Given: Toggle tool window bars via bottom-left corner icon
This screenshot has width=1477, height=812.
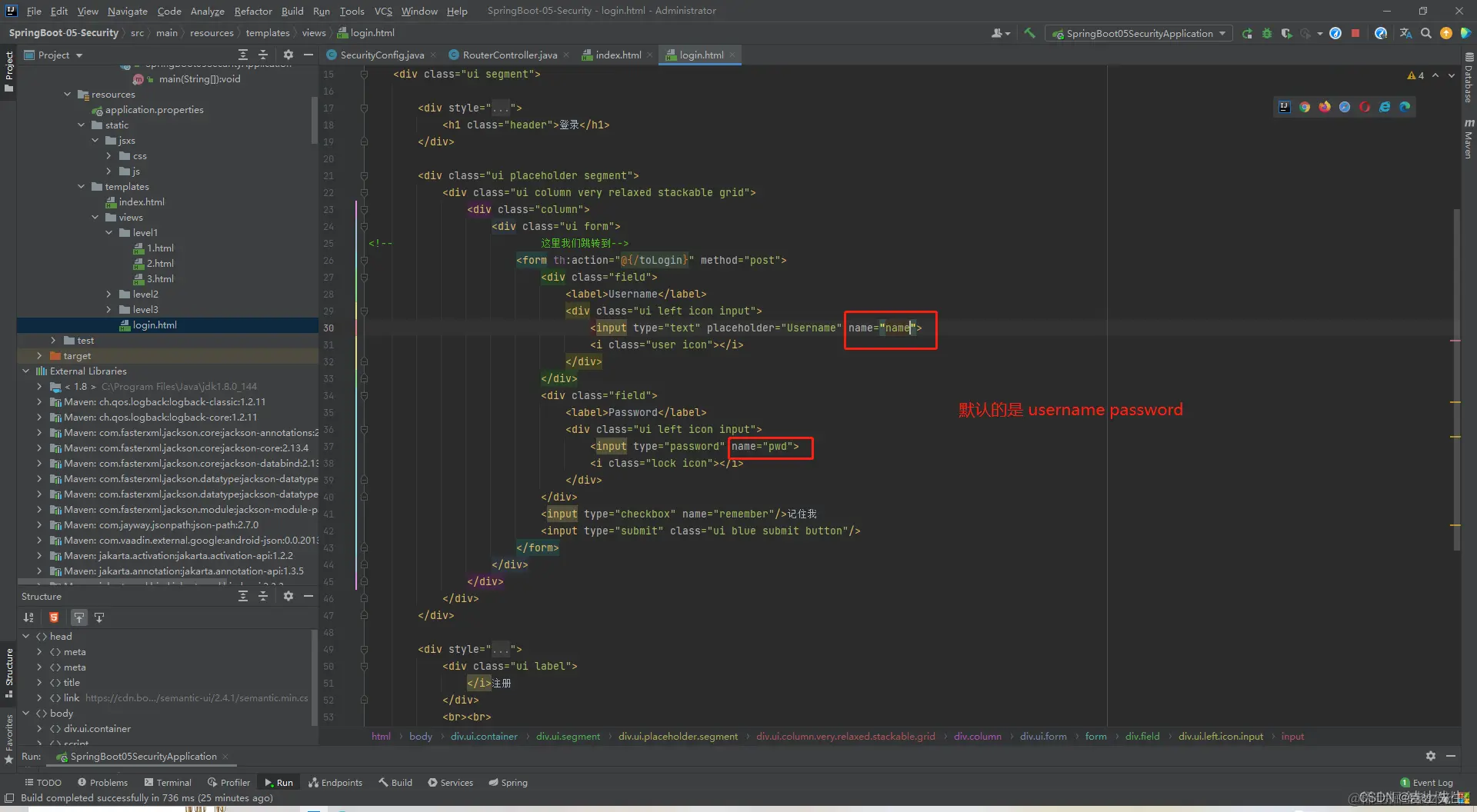Looking at the screenshot, I should [x=8, y=797].
